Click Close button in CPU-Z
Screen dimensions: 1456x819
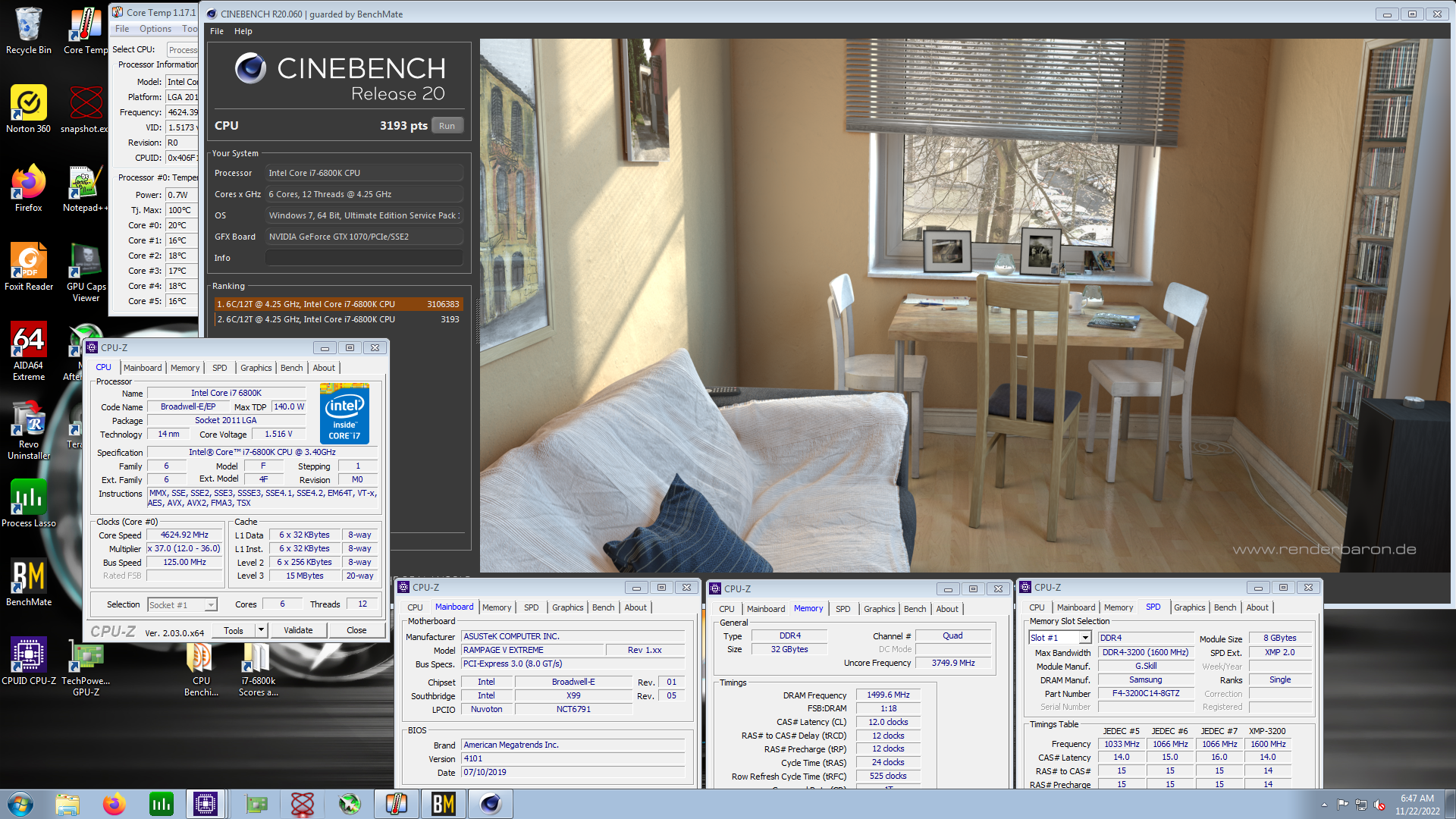(356, 630)
